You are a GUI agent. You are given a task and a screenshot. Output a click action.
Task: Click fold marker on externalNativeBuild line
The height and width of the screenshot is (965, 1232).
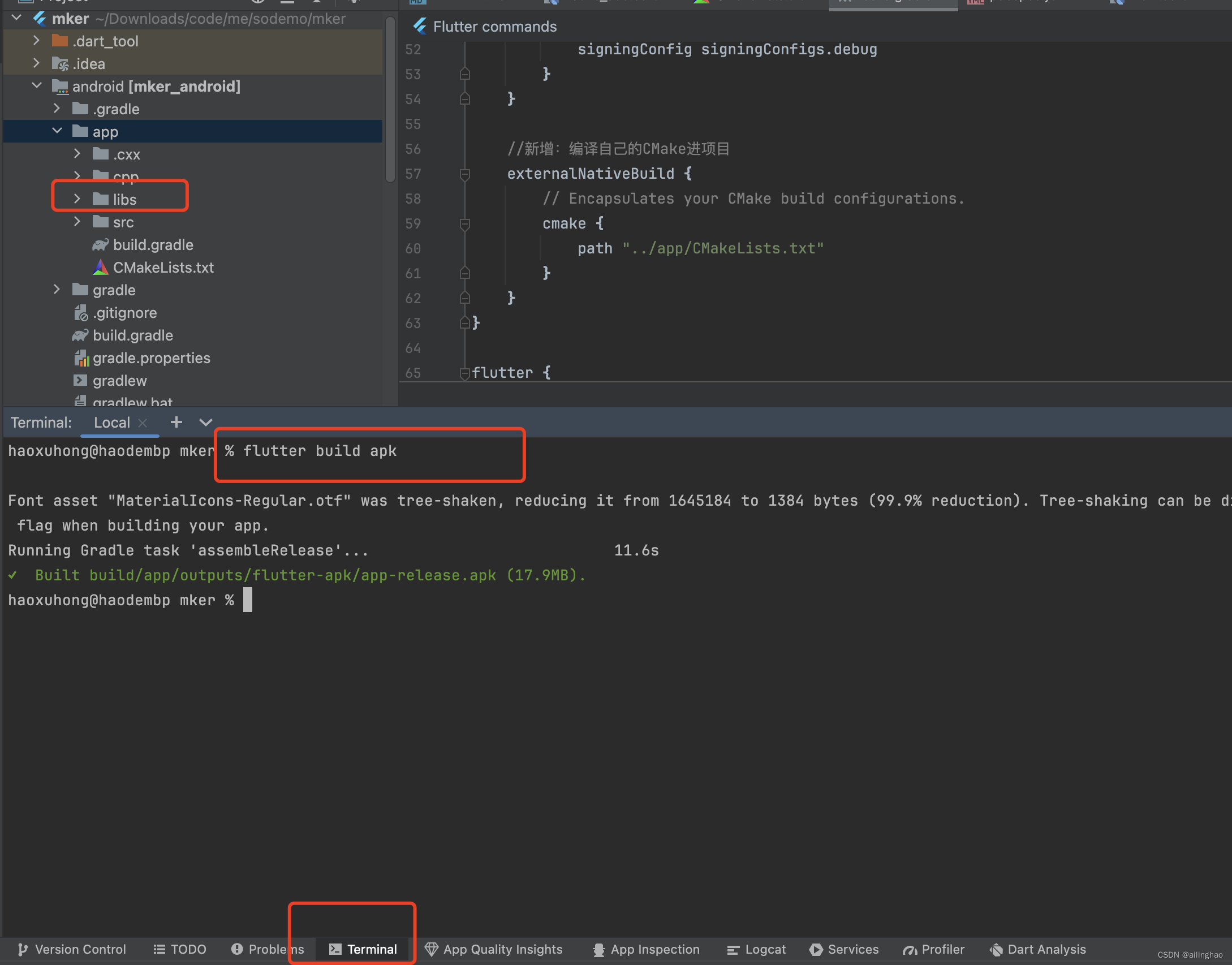465,174
